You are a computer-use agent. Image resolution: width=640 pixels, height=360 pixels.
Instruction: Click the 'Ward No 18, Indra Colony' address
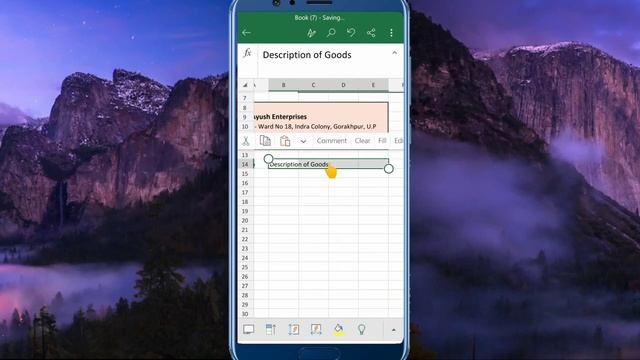tap(316, 127)
